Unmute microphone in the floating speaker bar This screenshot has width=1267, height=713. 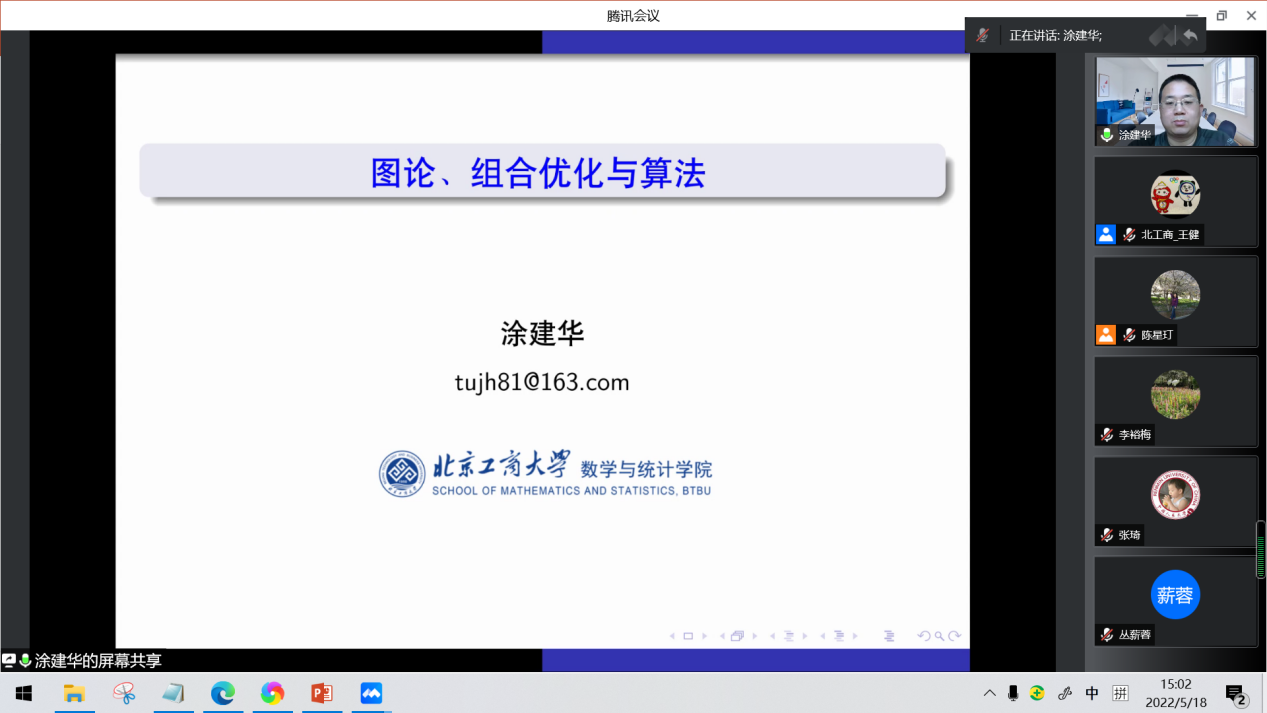(x=983, y=35)
